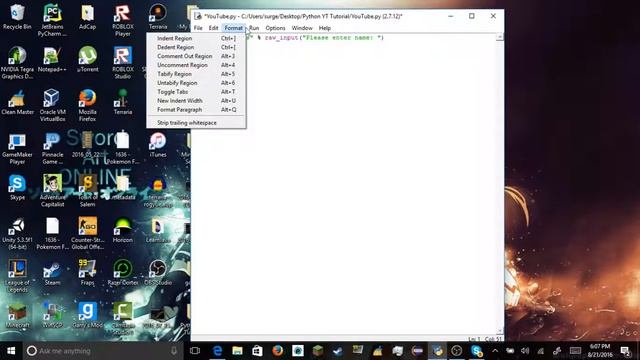Open the Action Center notifications icon
Screen dimensions: 640x360
click(625, 351)
